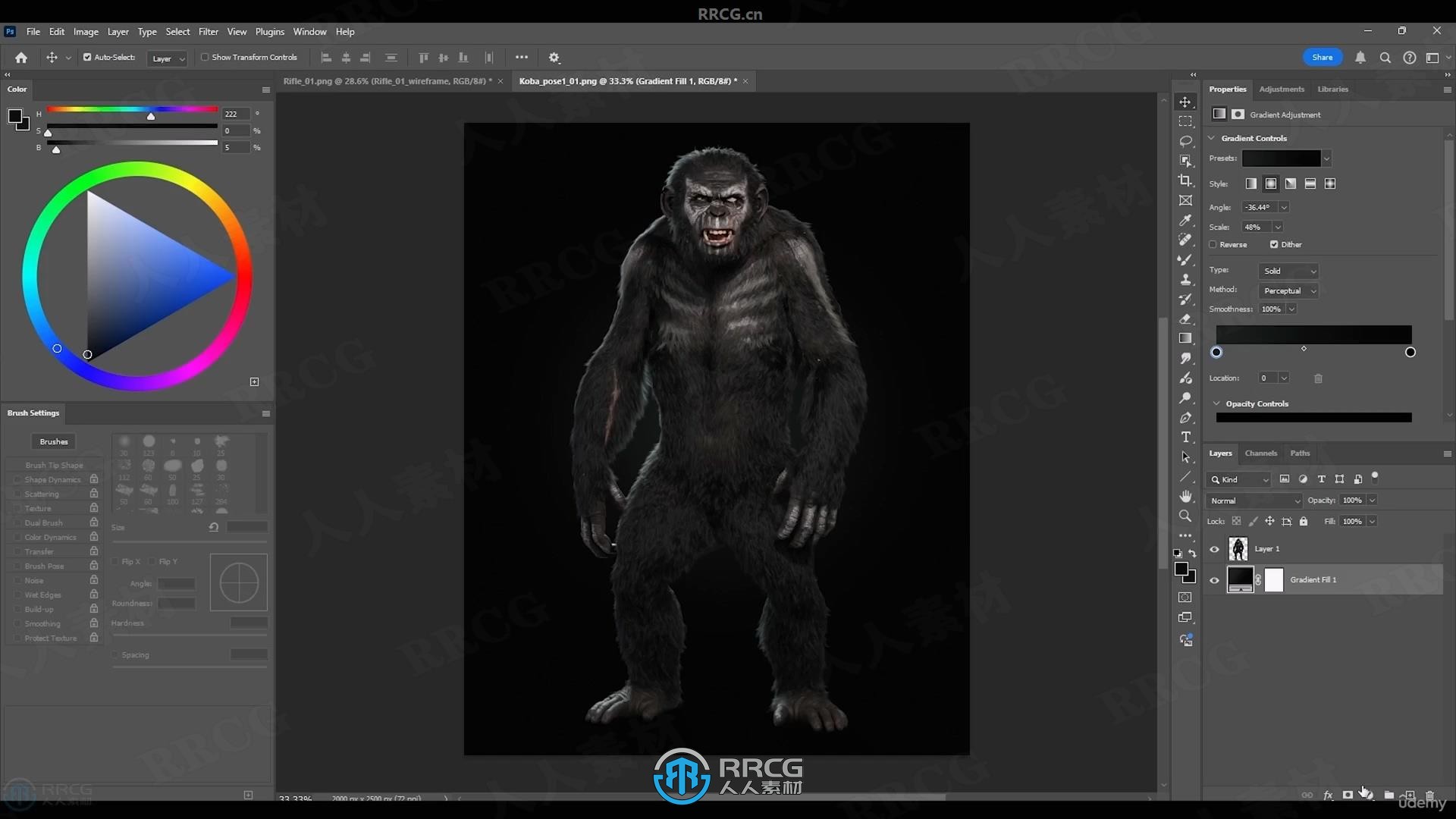Switch to the Channels tab
The width and height of the screenshot is (1456, 819).
[x=1261, y=453]
